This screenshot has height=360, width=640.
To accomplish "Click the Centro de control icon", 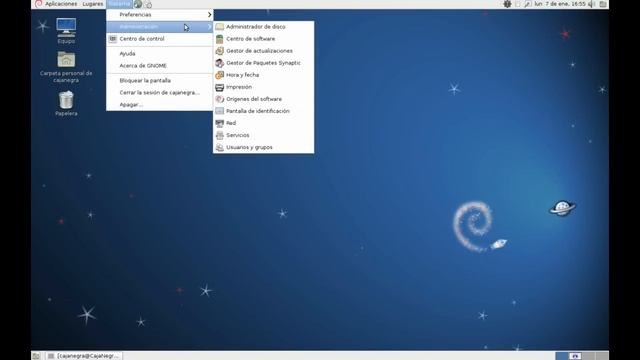I will pos(113,39).
